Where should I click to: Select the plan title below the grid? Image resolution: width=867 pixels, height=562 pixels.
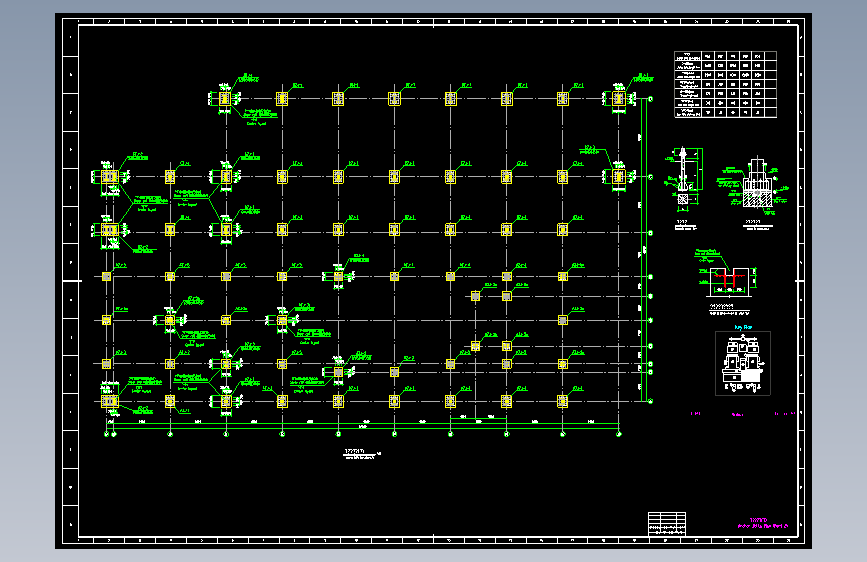(362, 454)
